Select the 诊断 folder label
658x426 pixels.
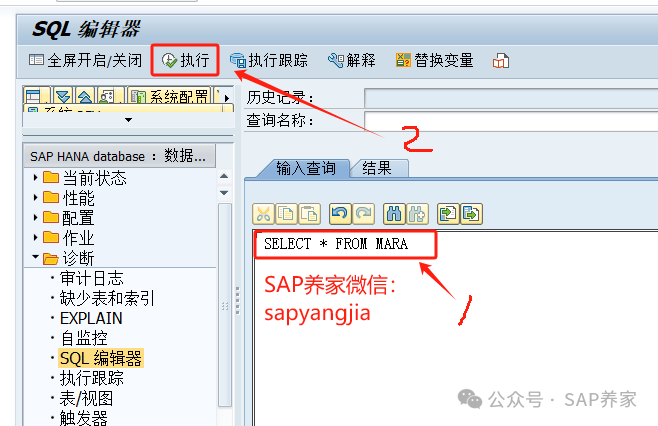pos(78,258)
